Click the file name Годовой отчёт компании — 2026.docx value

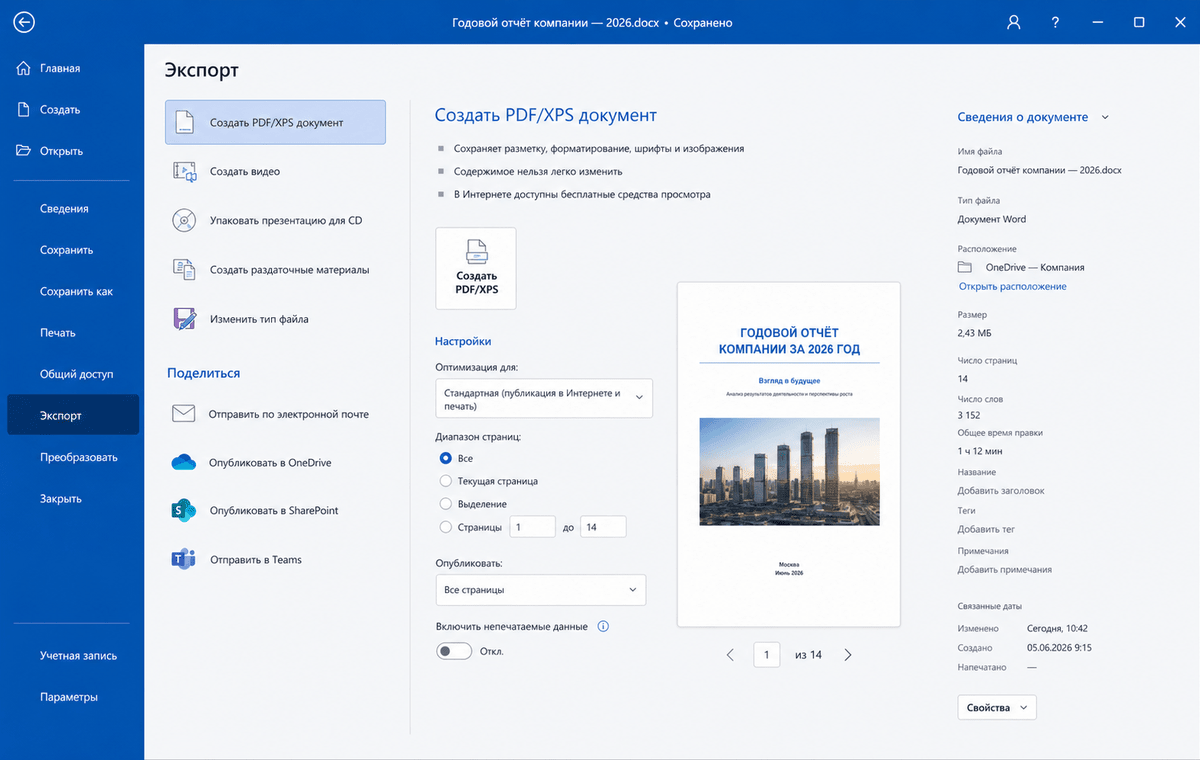click(1039, 170)
